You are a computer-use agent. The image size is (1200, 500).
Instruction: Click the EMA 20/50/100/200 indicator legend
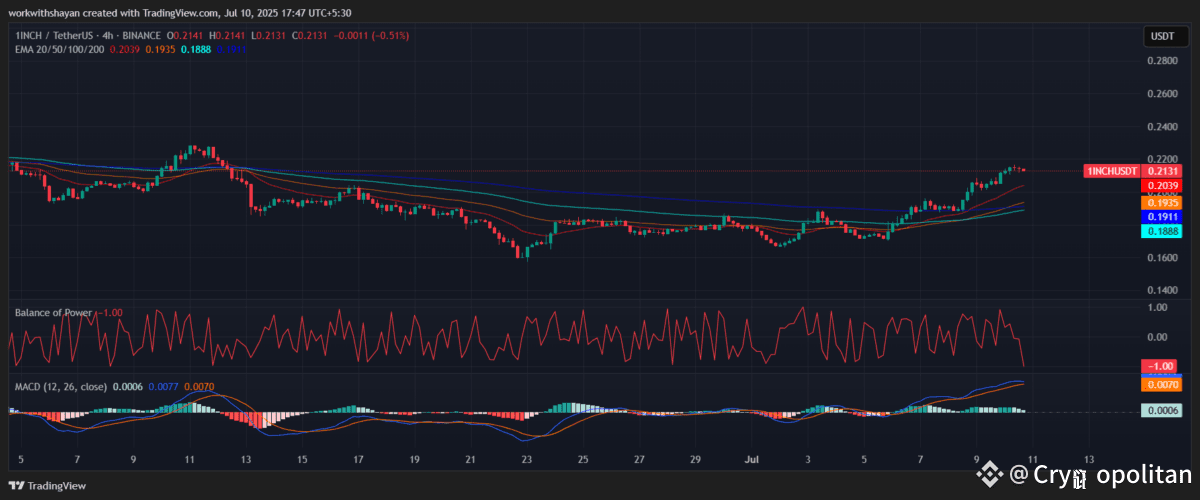(59, 48)
